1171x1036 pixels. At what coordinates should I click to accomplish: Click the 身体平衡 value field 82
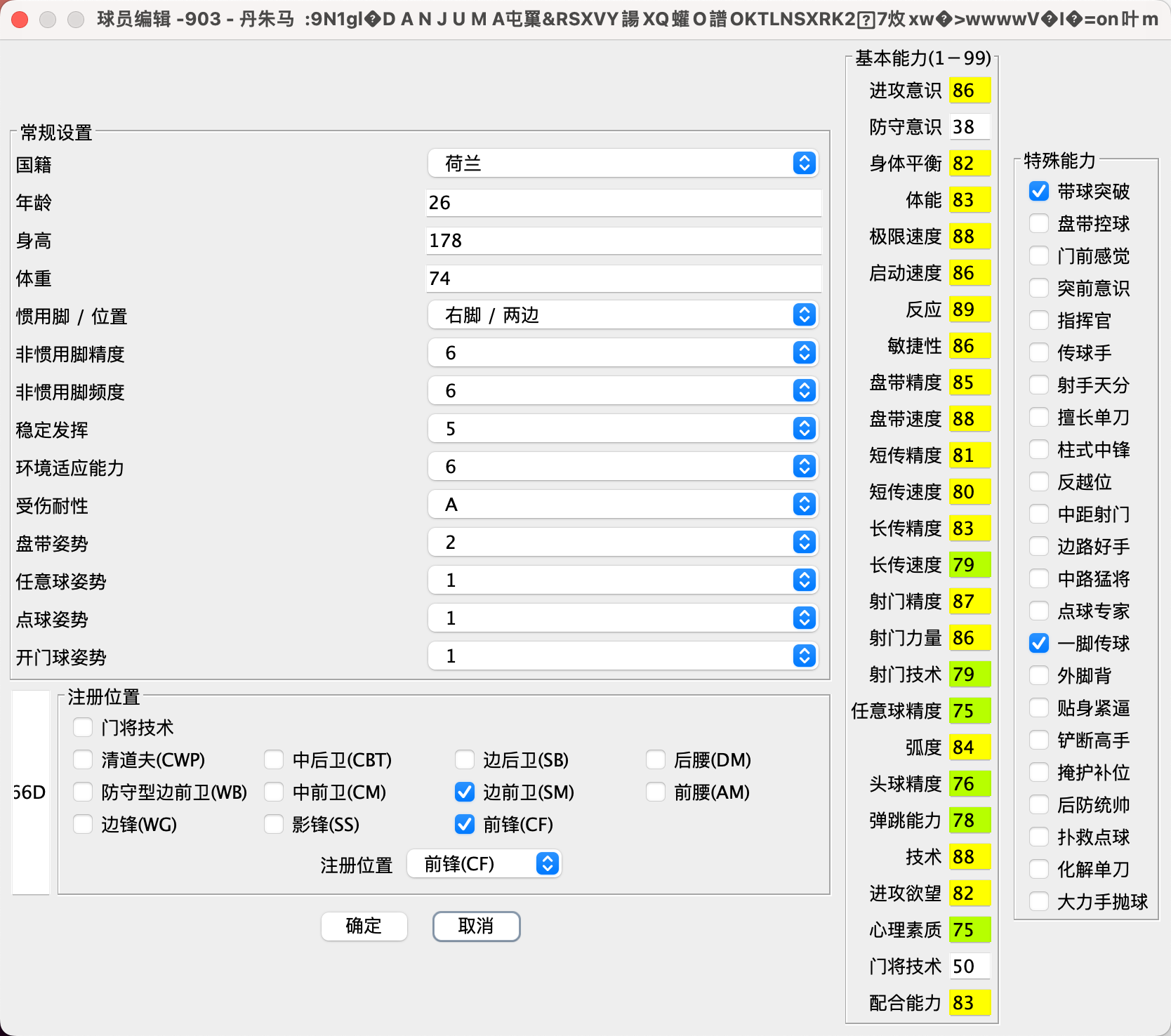pyautogui.click(x=970, y=164)
